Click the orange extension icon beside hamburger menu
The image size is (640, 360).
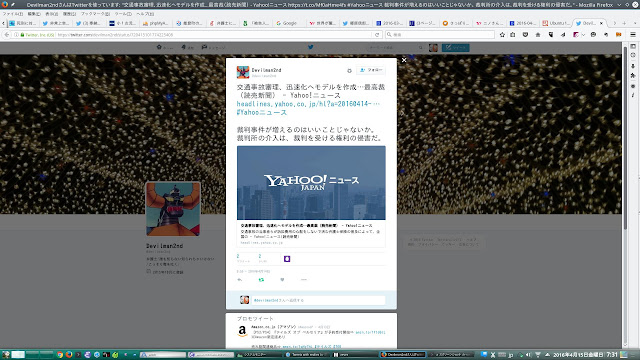click(x=618, y=35)
